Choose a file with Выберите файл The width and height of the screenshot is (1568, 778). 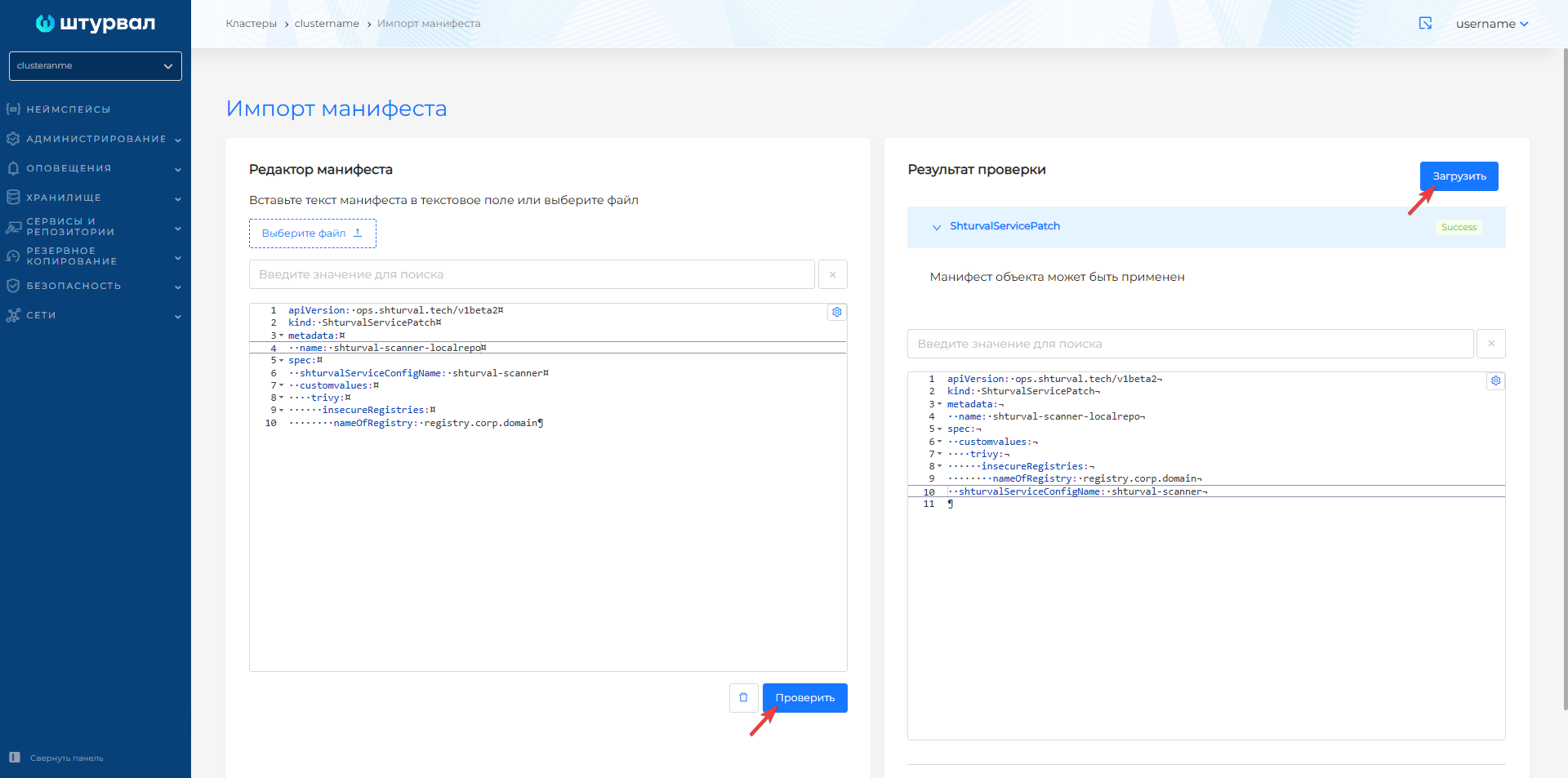(312, 233)
